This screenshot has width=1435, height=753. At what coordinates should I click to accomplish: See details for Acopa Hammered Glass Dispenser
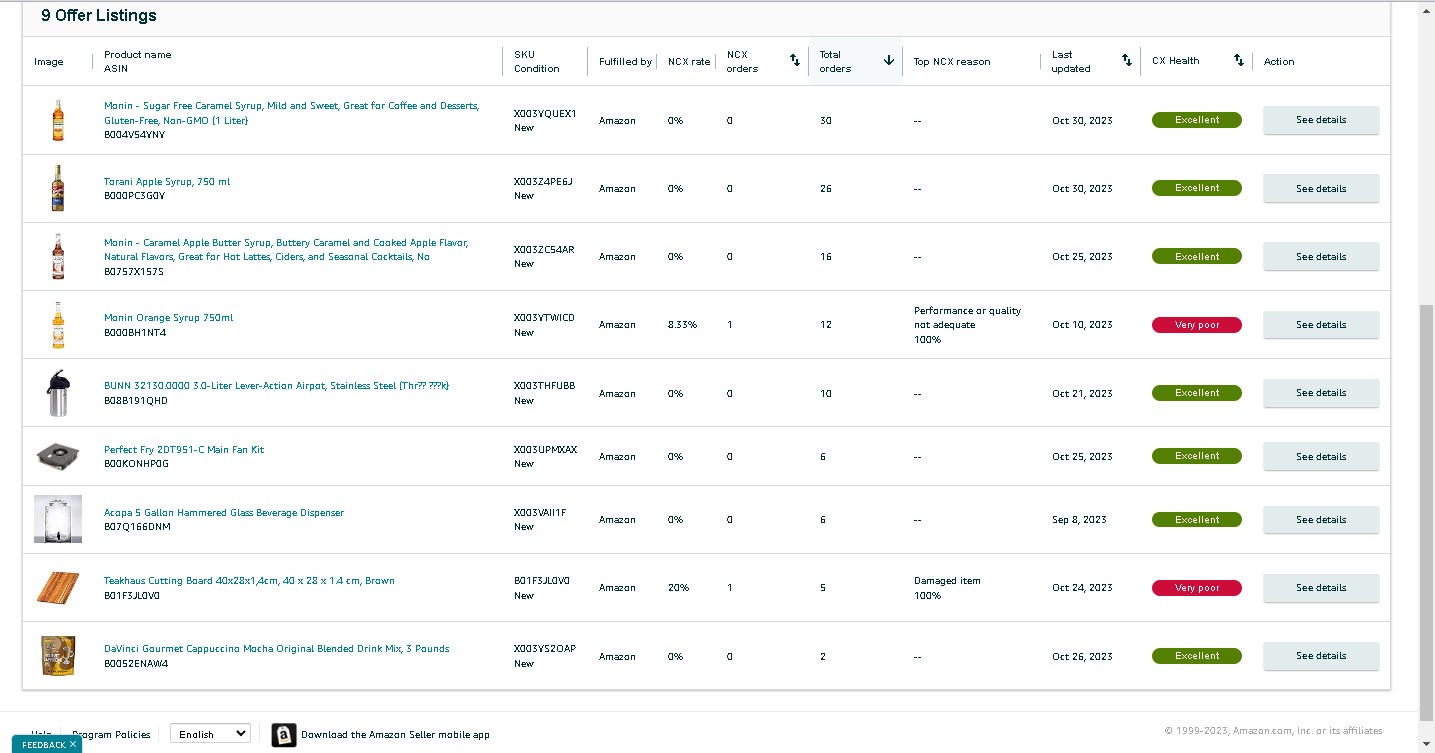point(1321,520)
